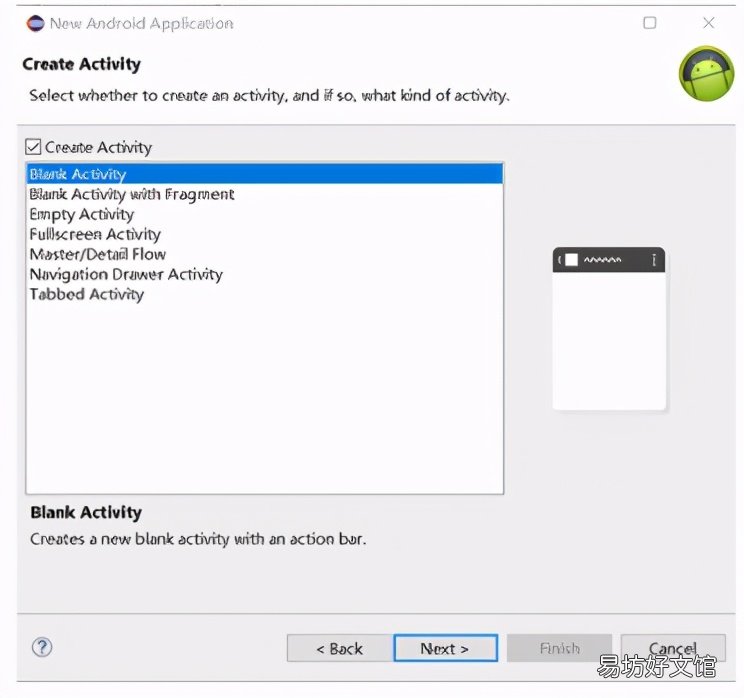
Task: Click the Eclipse icon in title bar
Action: pyautogui.click(x=35, y=23)
